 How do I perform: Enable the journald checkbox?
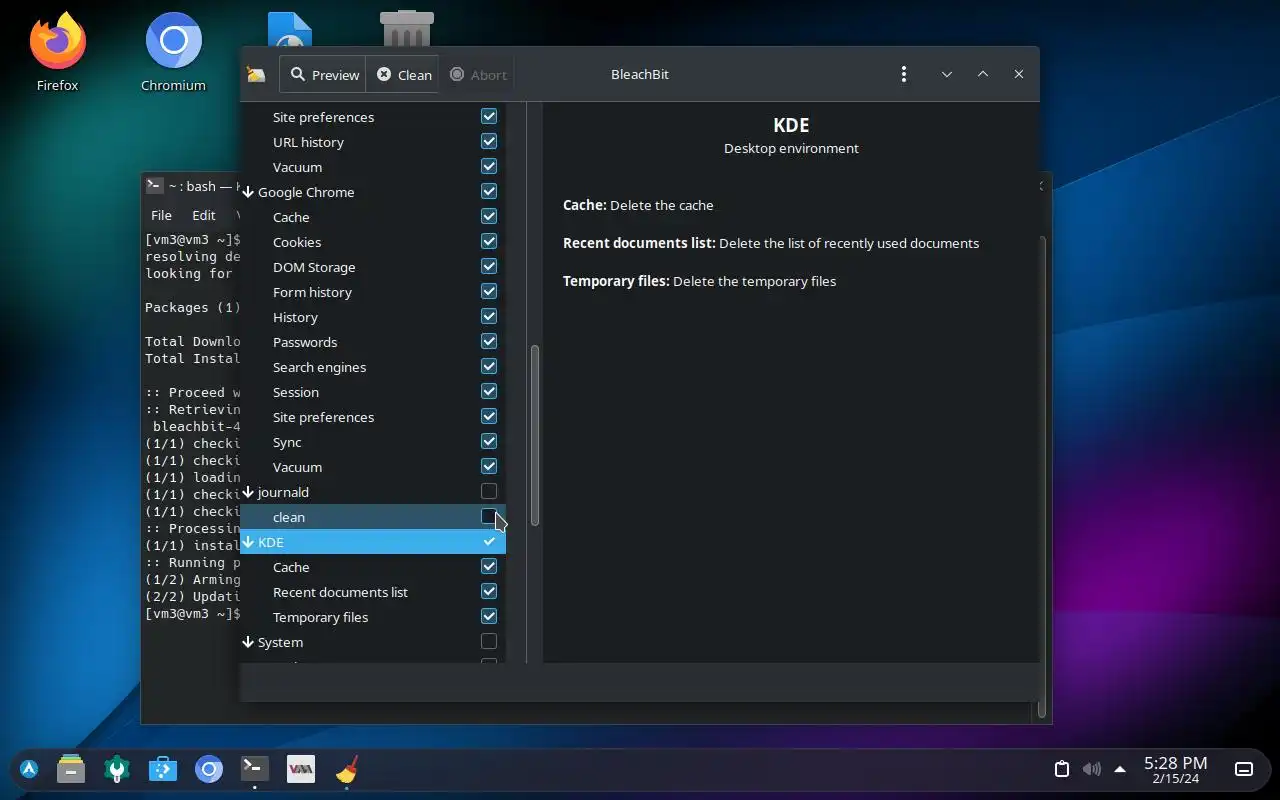489,491
